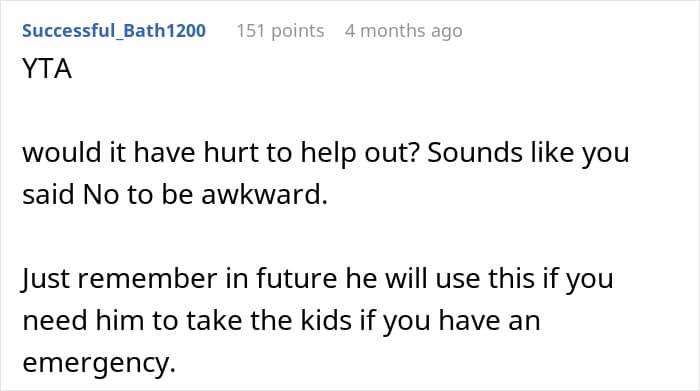Click the word Sounds in the comment
This screenshot has height=391, width=700.
click(475, 153)
